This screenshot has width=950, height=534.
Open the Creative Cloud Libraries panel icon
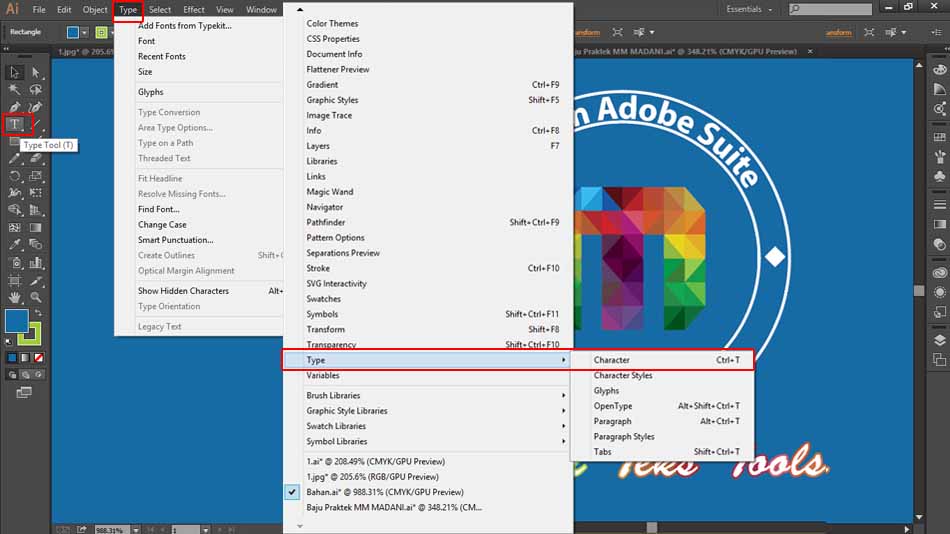940,273
